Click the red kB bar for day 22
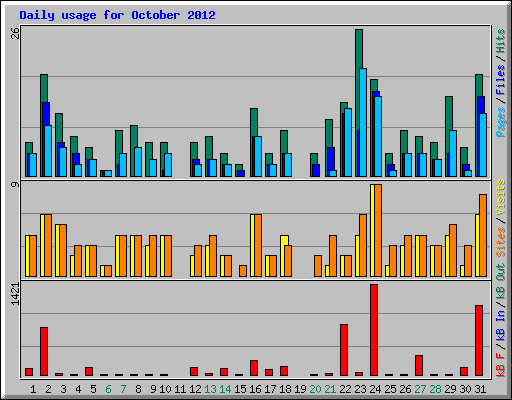Screen dimensions: 512x400 [344, 350]
